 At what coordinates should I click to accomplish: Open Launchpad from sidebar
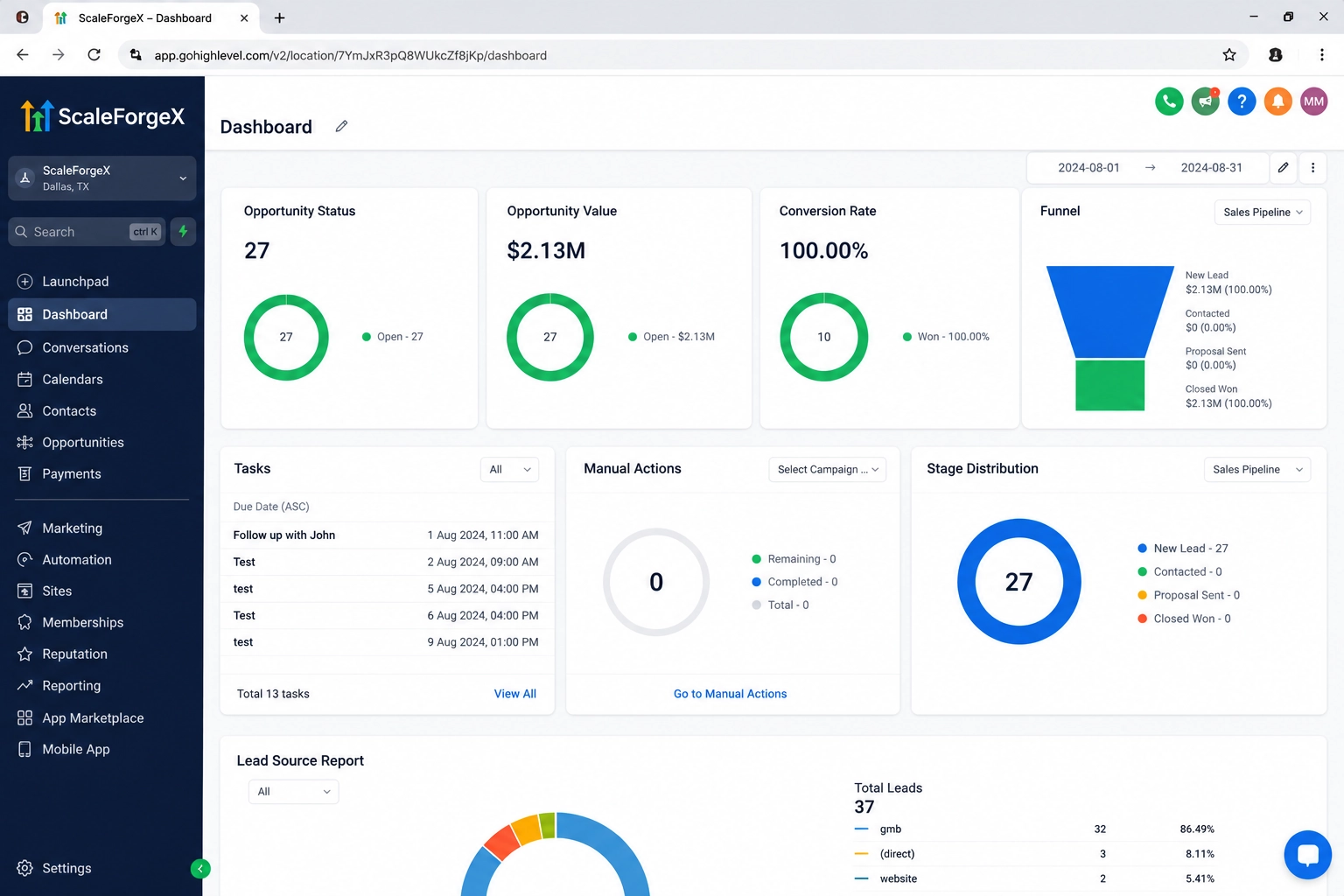click(x=101, y=282)
